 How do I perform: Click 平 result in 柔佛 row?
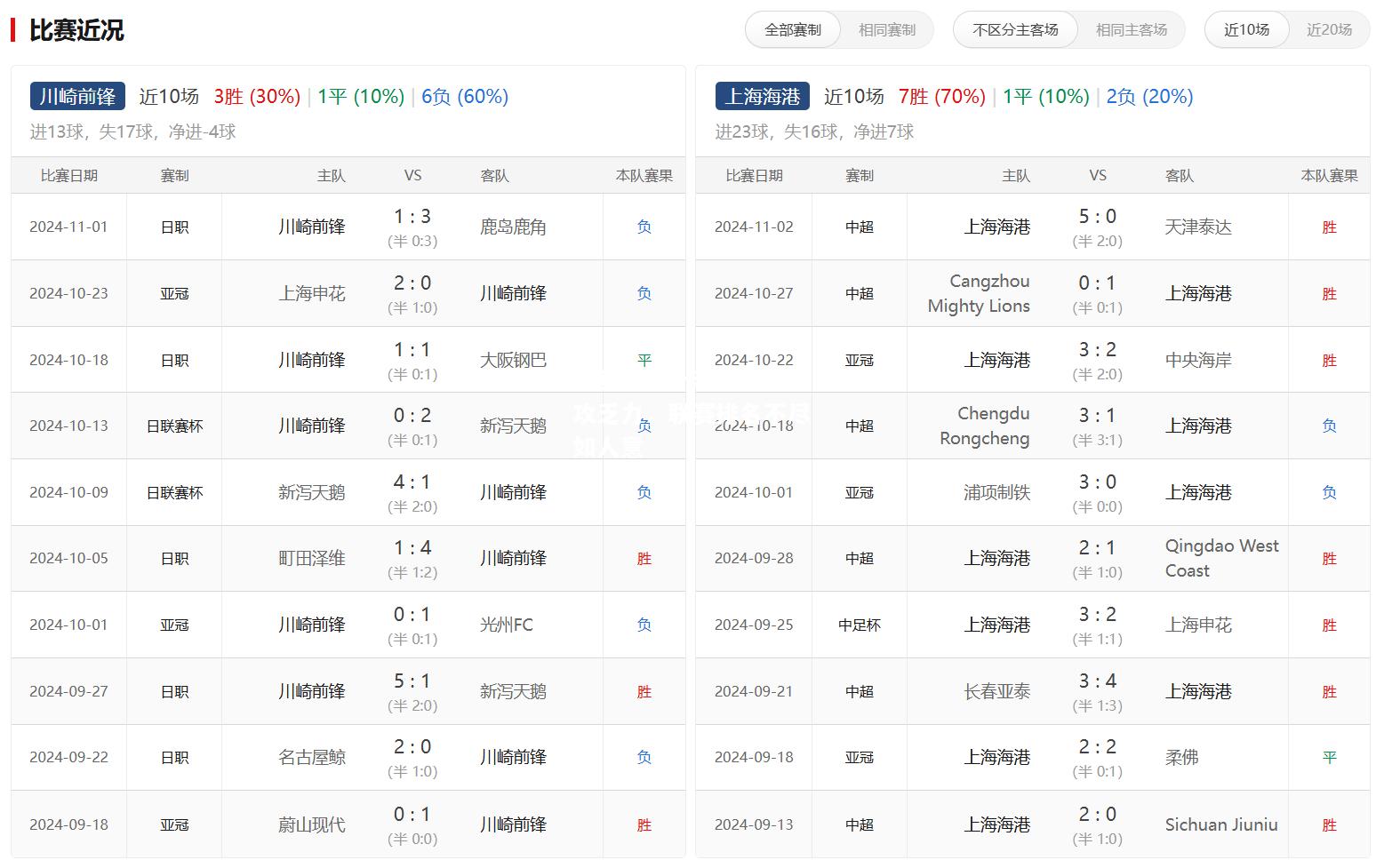click(x=1329, y=758)
